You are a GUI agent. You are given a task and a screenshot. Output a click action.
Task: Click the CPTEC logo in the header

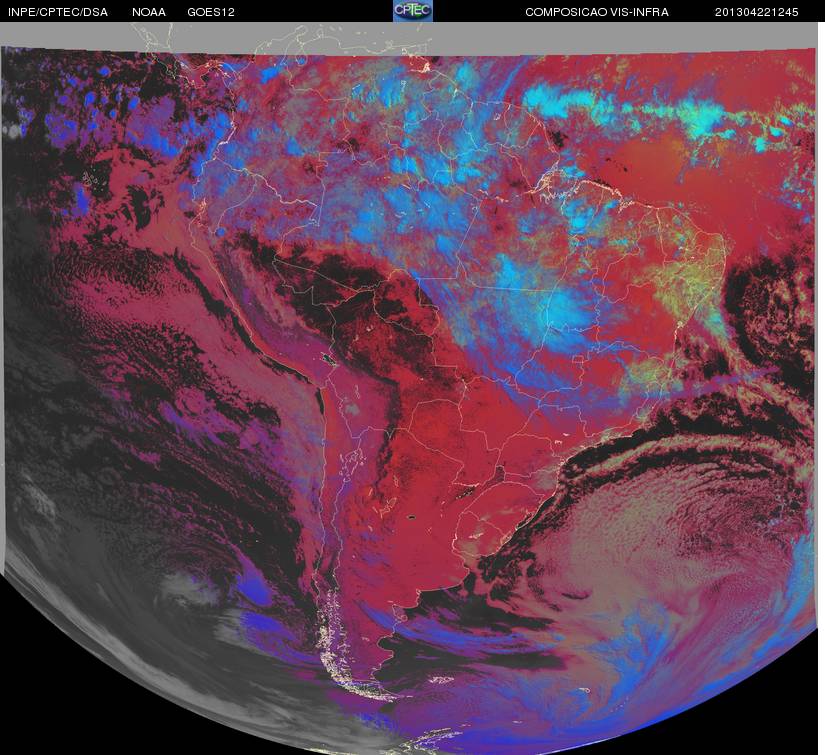[x=413, y=11]
